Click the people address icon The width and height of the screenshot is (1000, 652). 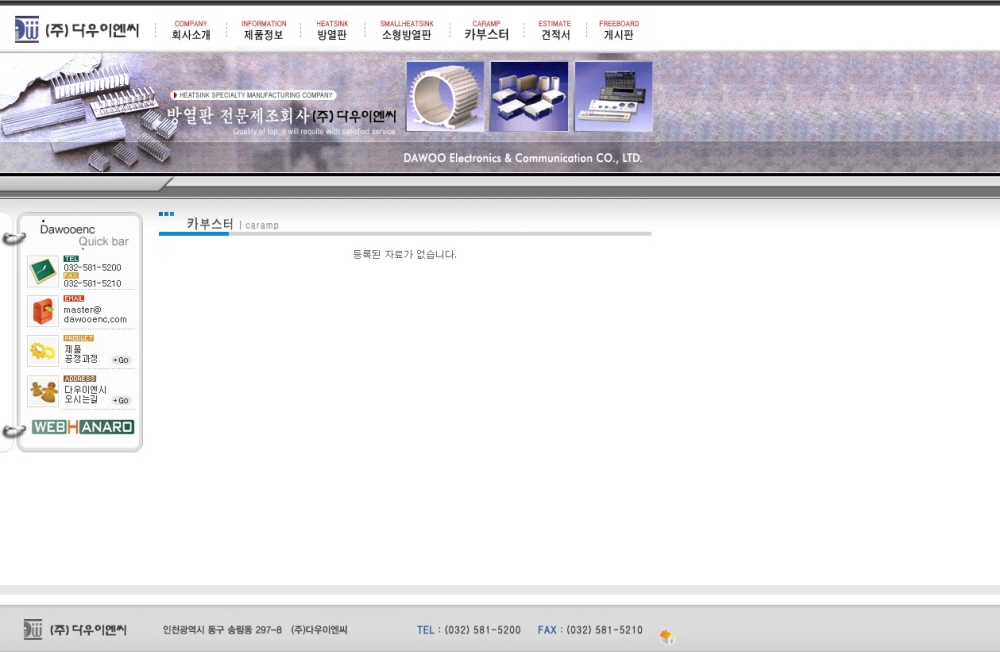43,391
